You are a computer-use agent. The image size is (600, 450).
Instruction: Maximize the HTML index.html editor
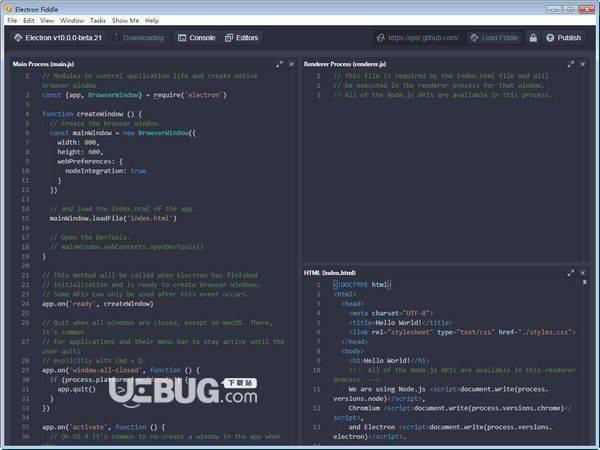pyautogui.click(x=571, y=273)
